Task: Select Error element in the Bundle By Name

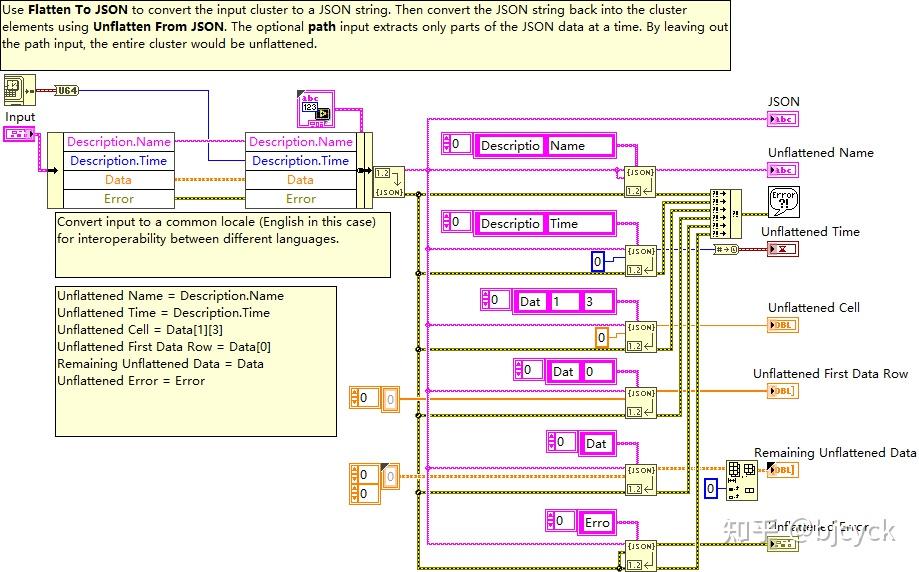Action: coord(301,199)
